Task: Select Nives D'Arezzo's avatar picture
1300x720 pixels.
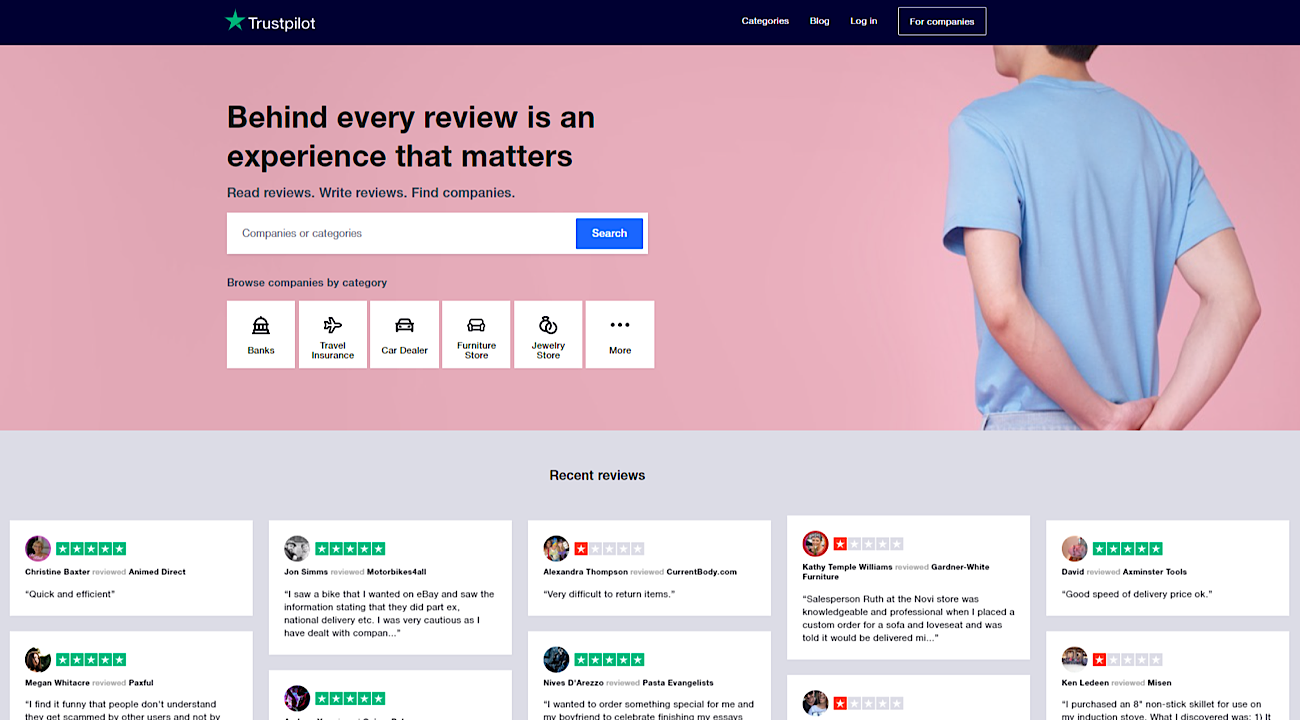Action: pyautogui.click(x=556, y=659)
